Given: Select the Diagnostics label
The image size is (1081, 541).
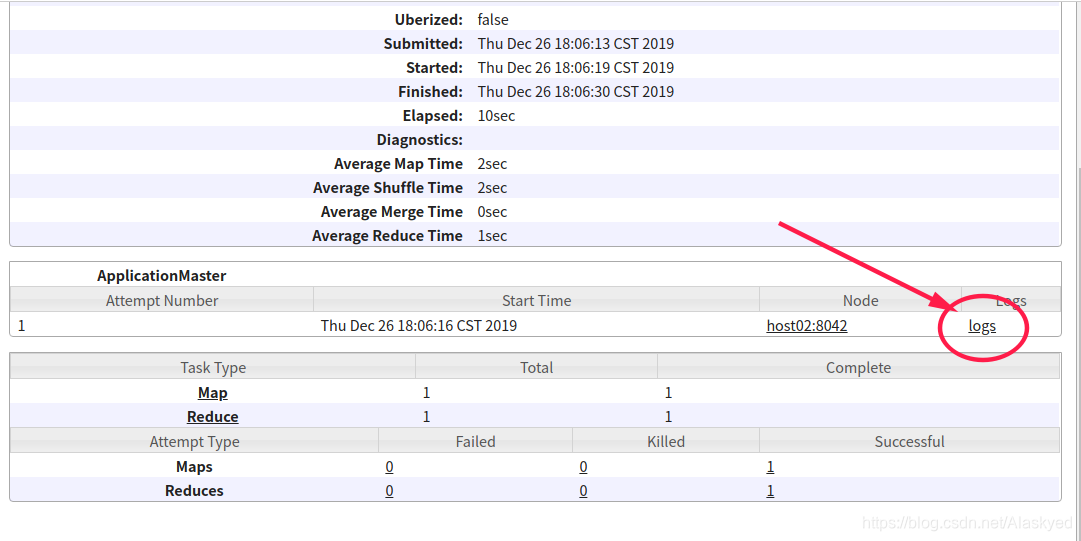Looking at the screenshot, I should (x=420, y=141).
